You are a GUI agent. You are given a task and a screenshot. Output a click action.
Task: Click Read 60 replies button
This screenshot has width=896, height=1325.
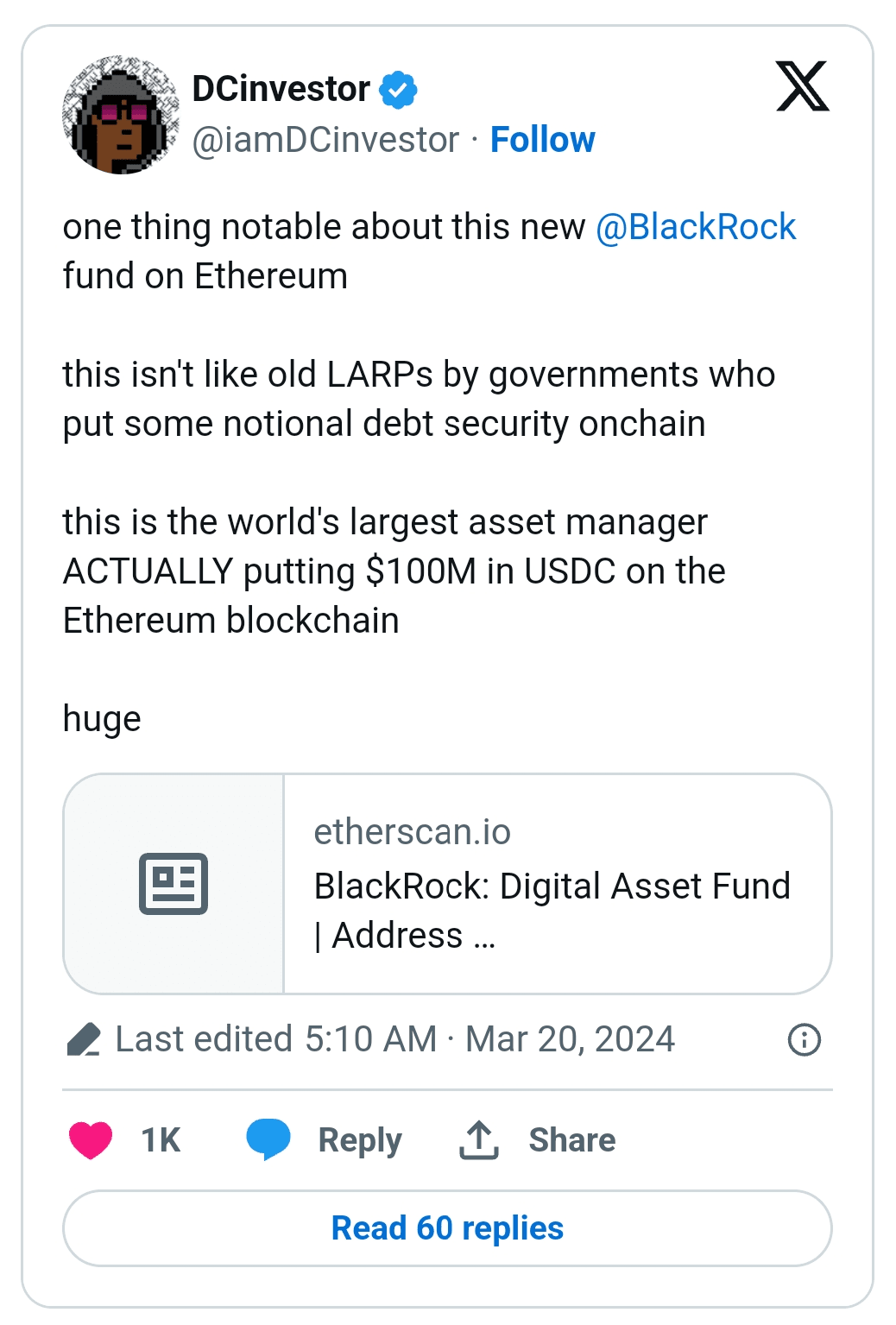[x=447, y=1227]
